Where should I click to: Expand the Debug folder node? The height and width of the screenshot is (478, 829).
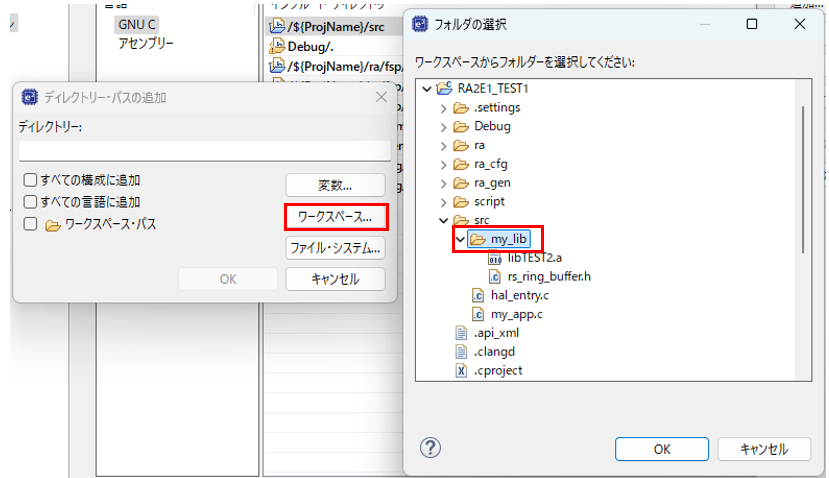(444, 127)
